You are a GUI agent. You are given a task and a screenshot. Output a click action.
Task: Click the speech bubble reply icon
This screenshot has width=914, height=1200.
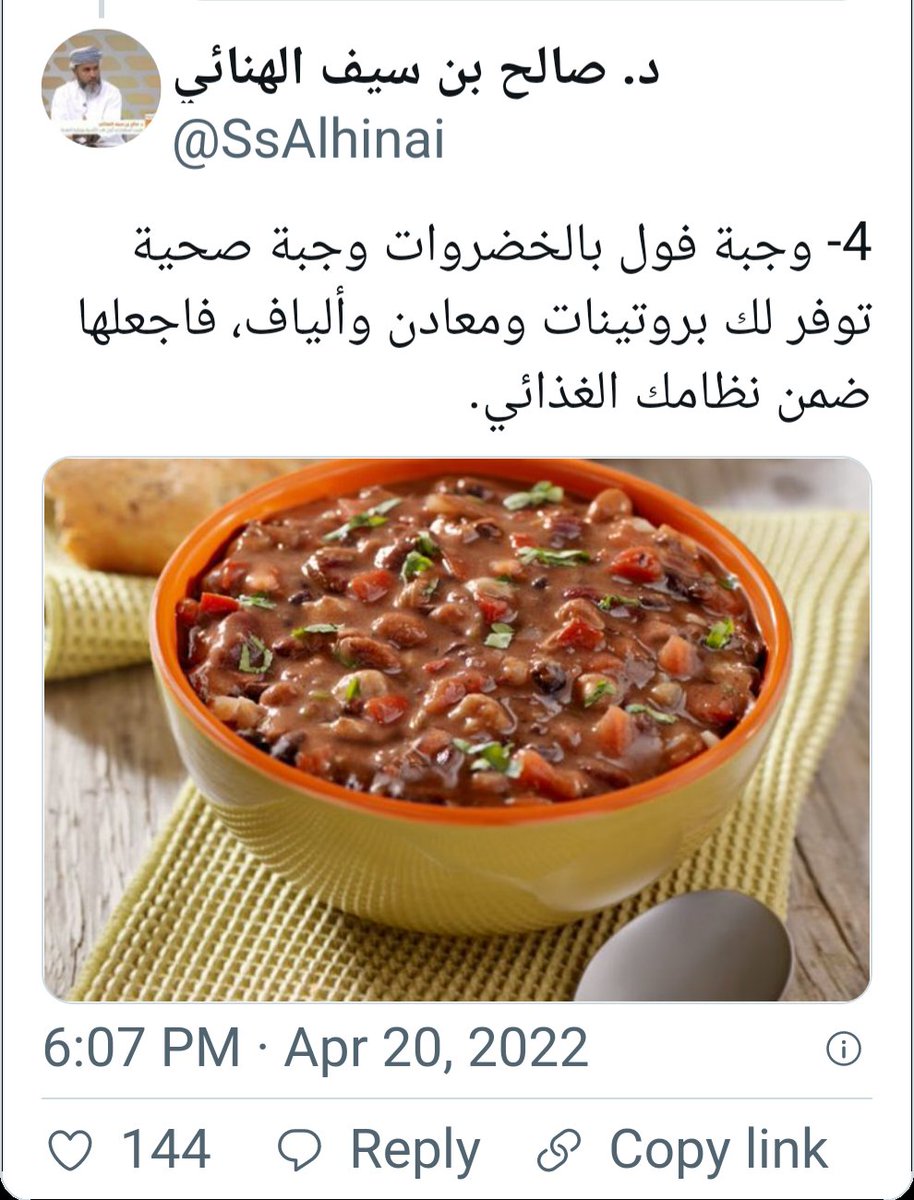(298, 1151)
